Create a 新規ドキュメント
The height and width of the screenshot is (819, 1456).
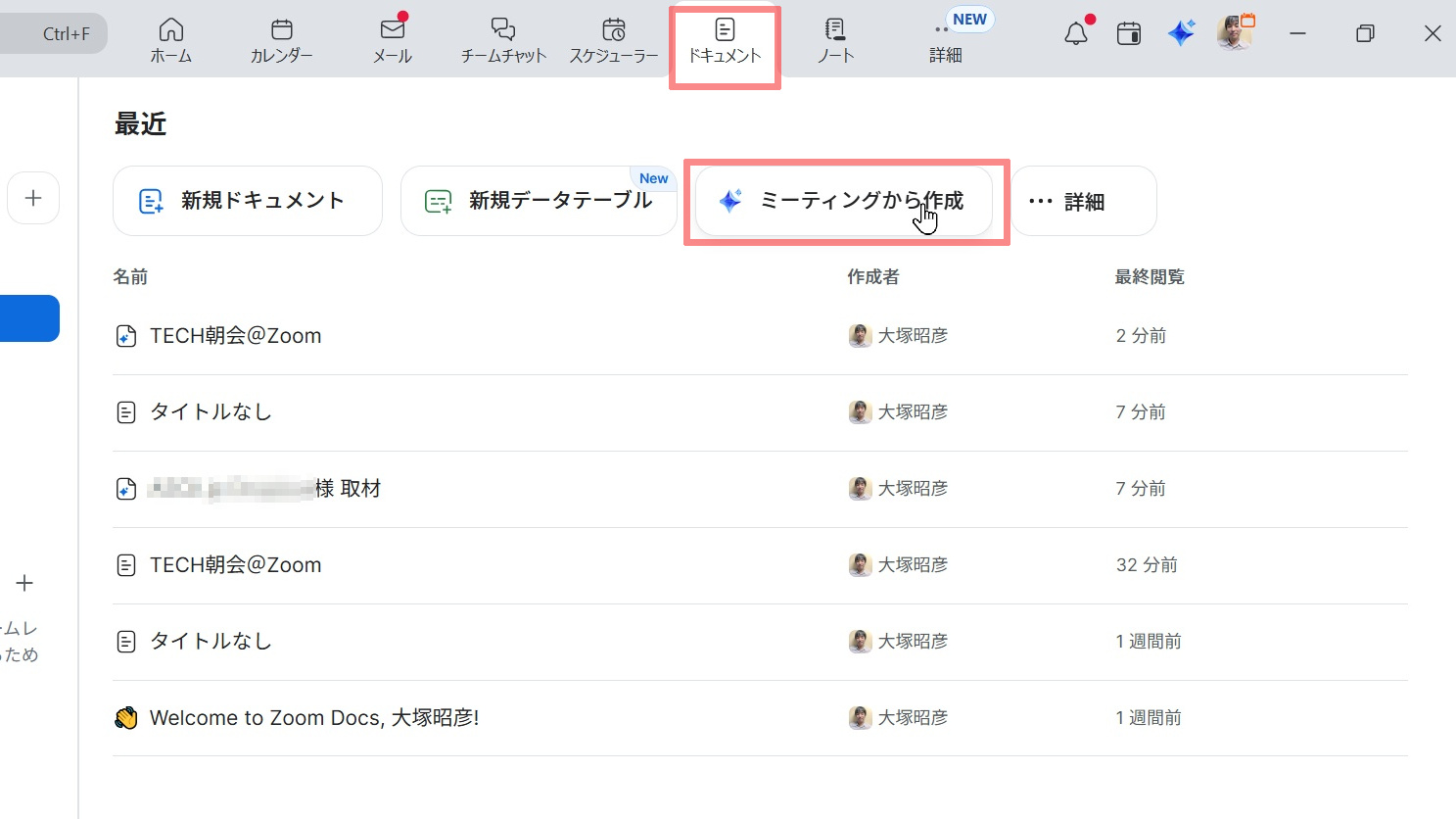248,201
